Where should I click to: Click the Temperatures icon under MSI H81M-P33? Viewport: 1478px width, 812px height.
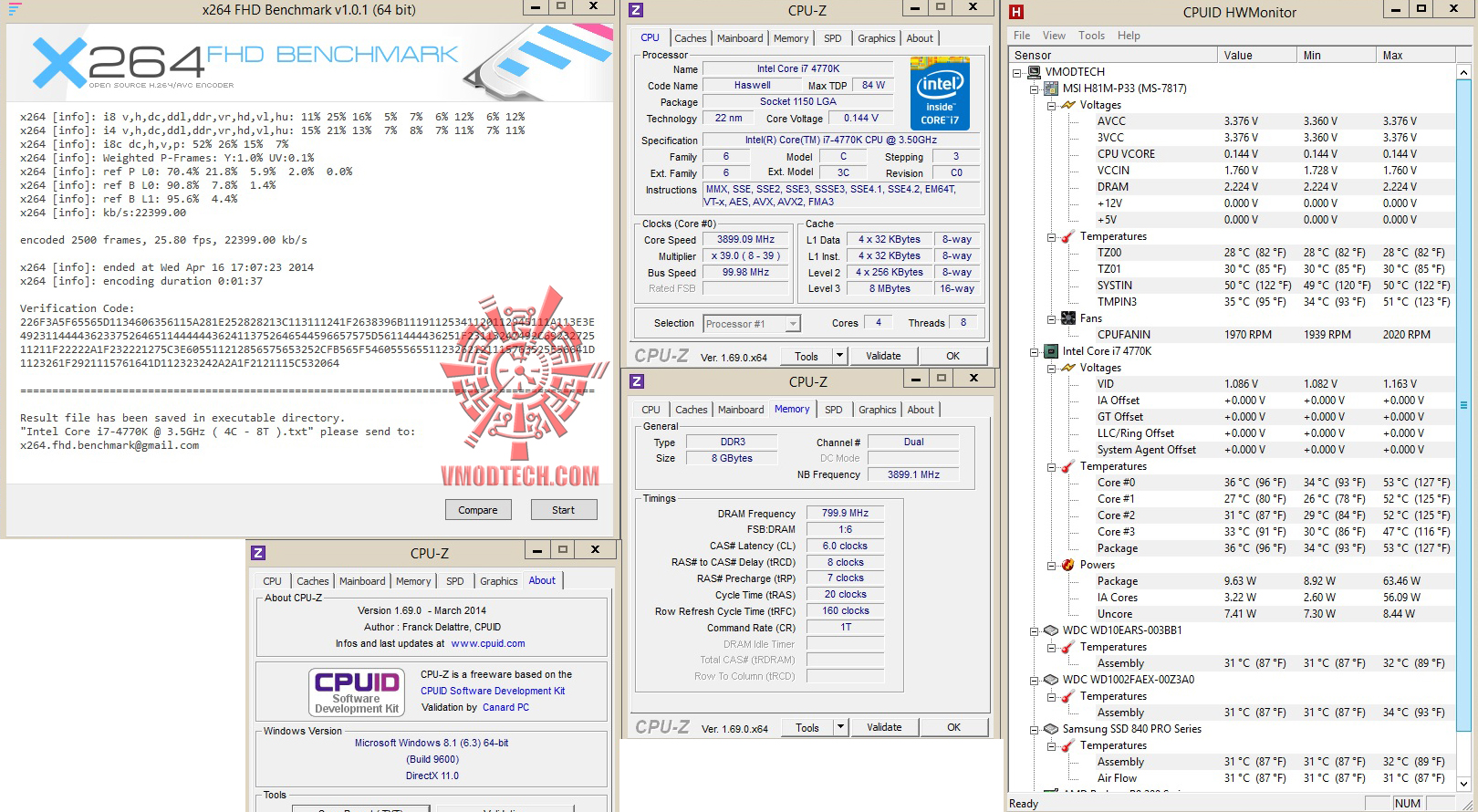1068,236
